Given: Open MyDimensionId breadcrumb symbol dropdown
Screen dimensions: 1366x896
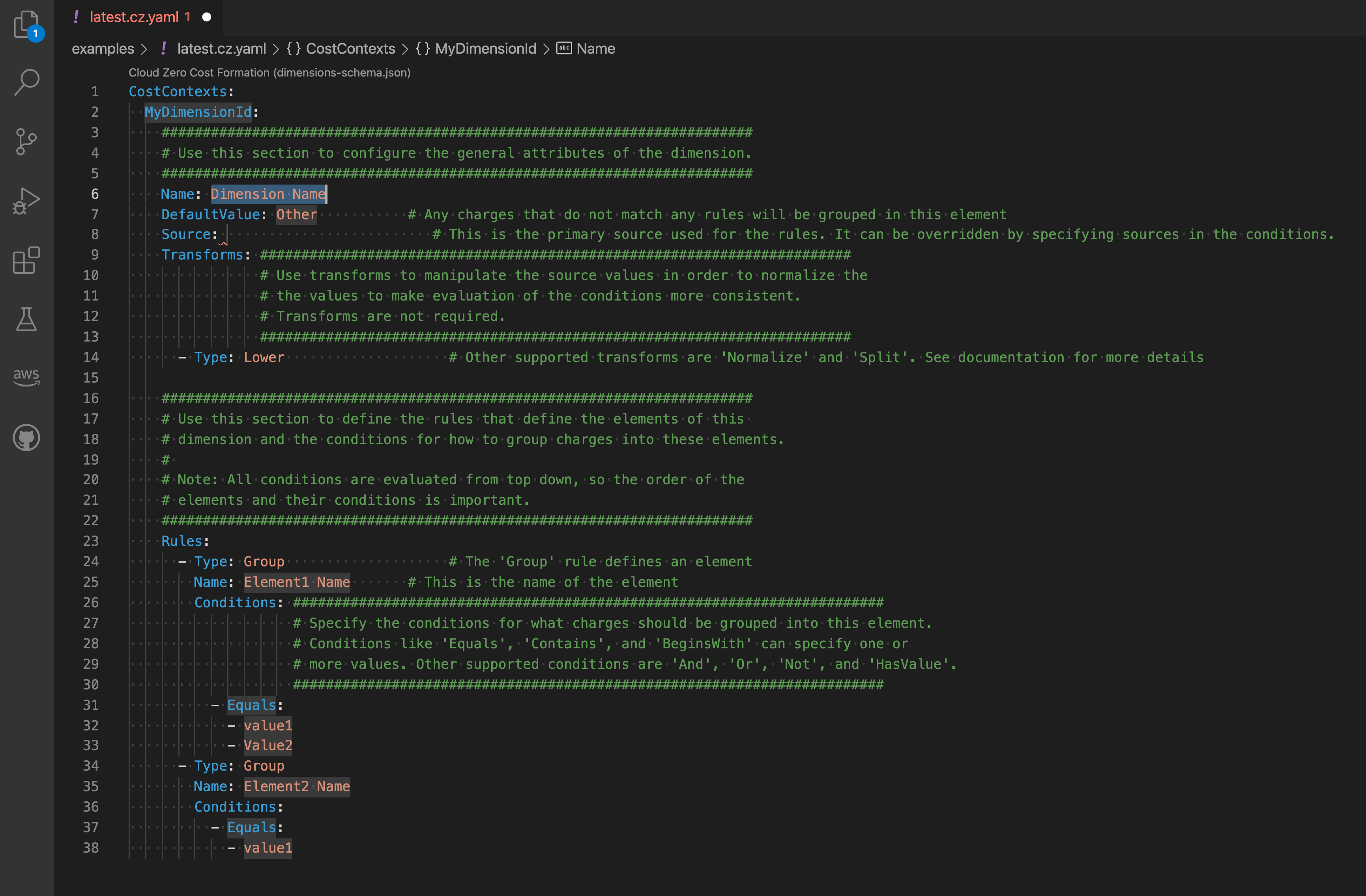Looking at the screenshot, I should point(485,49).
